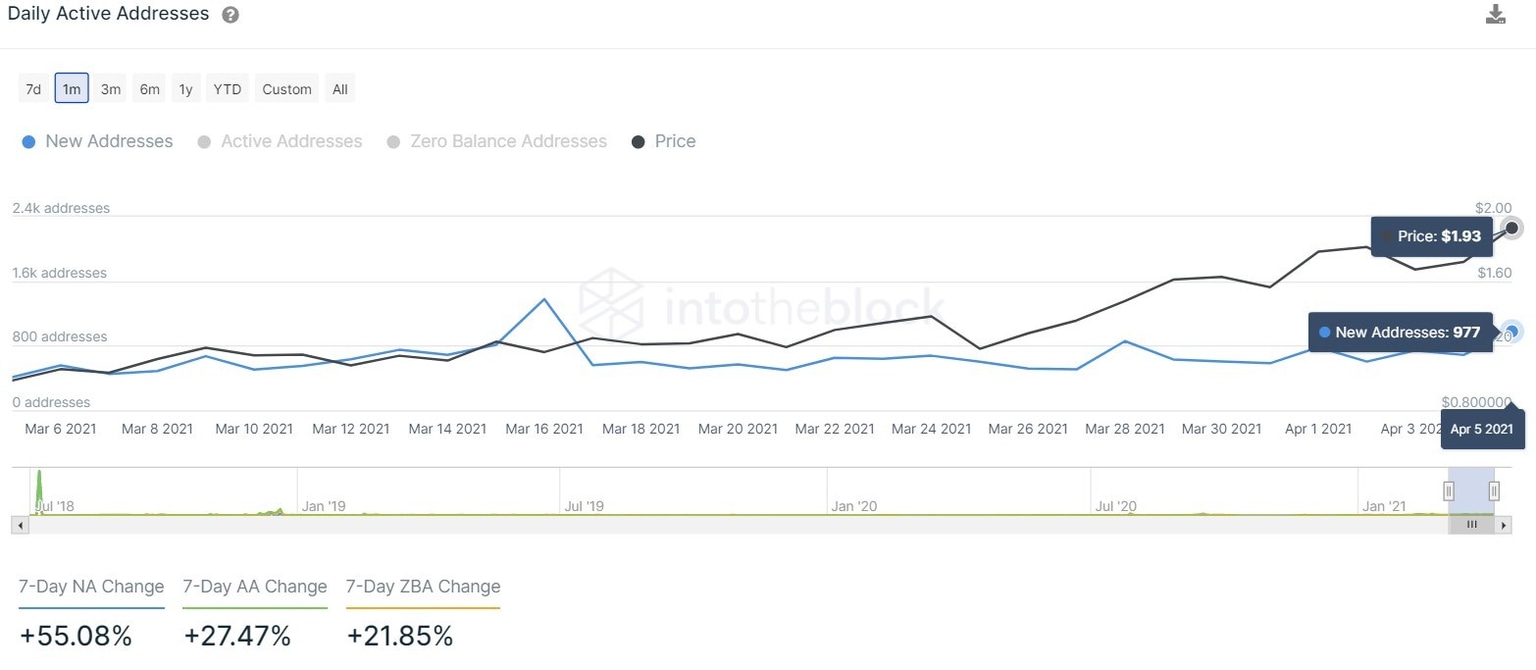Click the navigator scrollbar left arrow
The image size is (1536, 670).
17,525
